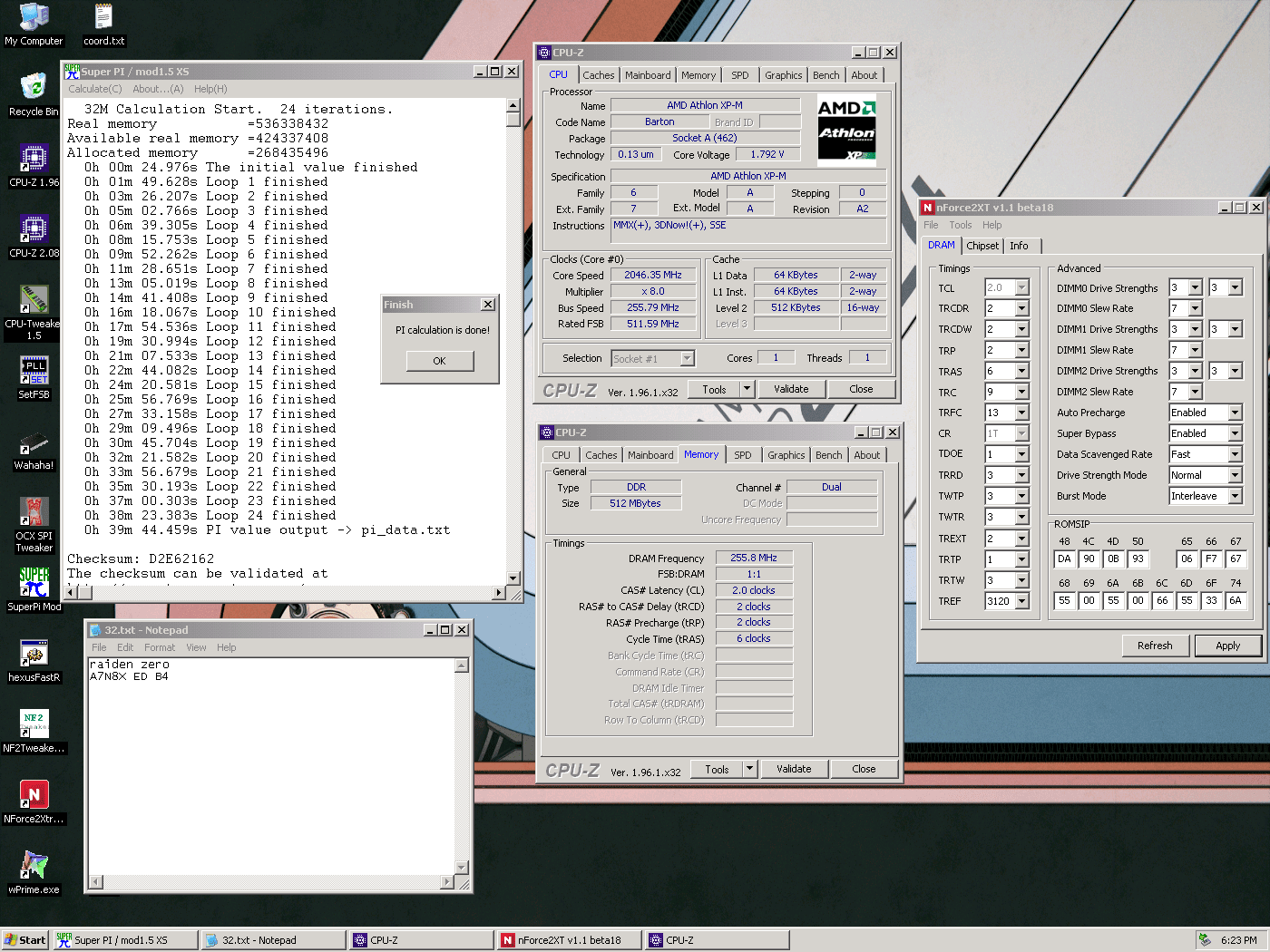Viewport: 1270px width, 952px height.
Task: Open the coord.txt file icon
Action: click(103, 18)
